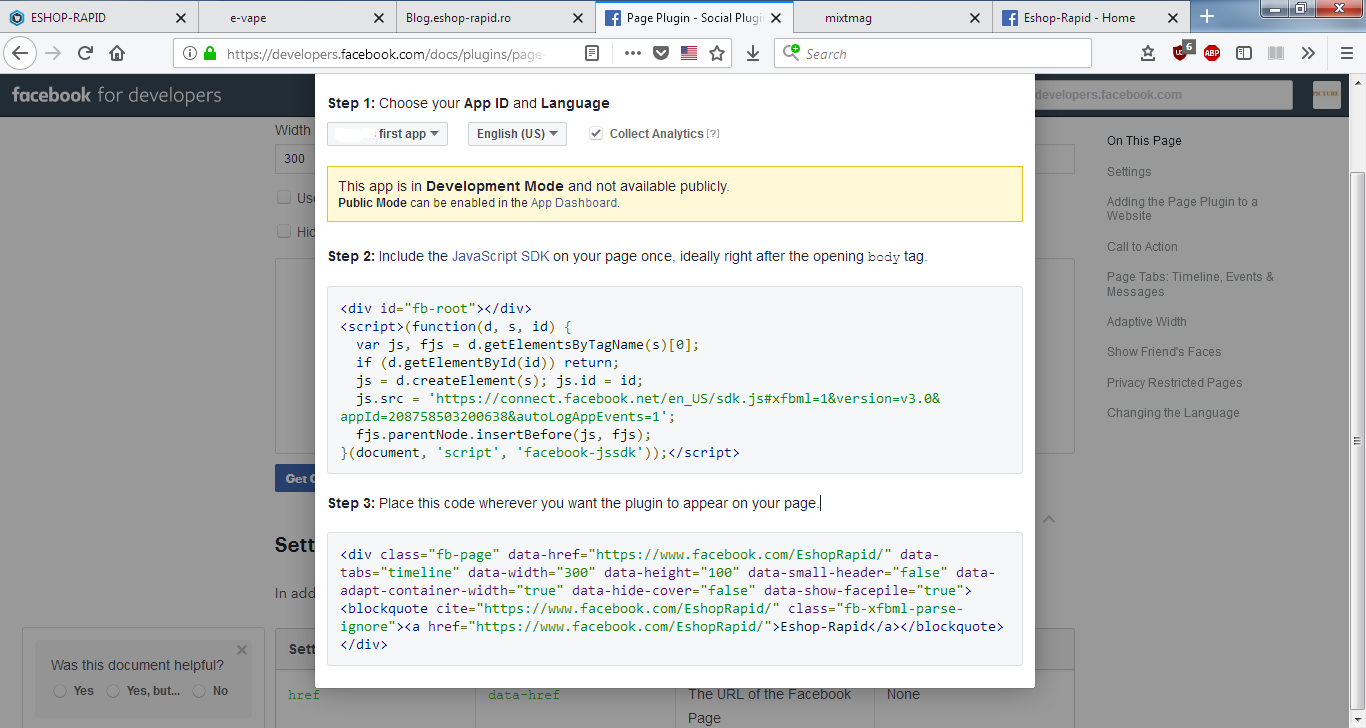Click the US flag icon in address bar

tap(689, 54)
